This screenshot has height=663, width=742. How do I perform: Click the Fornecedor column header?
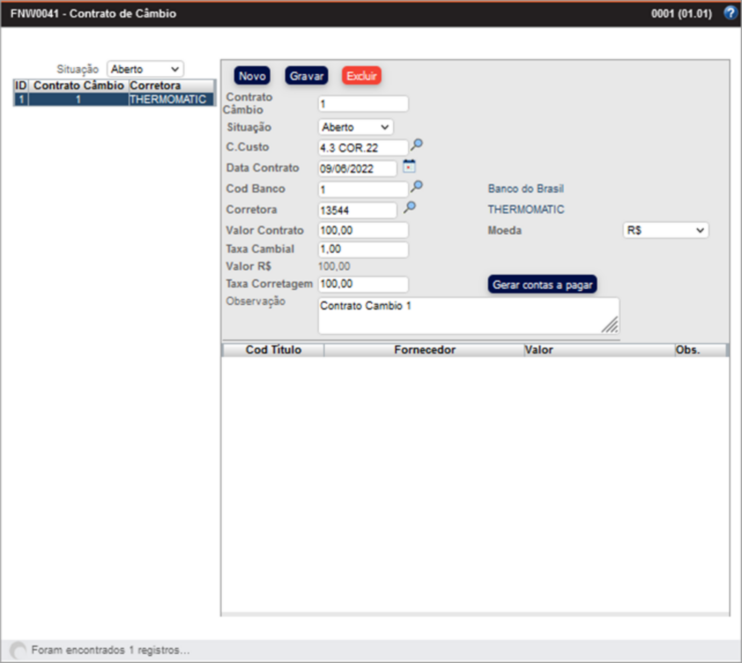click(423, 351)
